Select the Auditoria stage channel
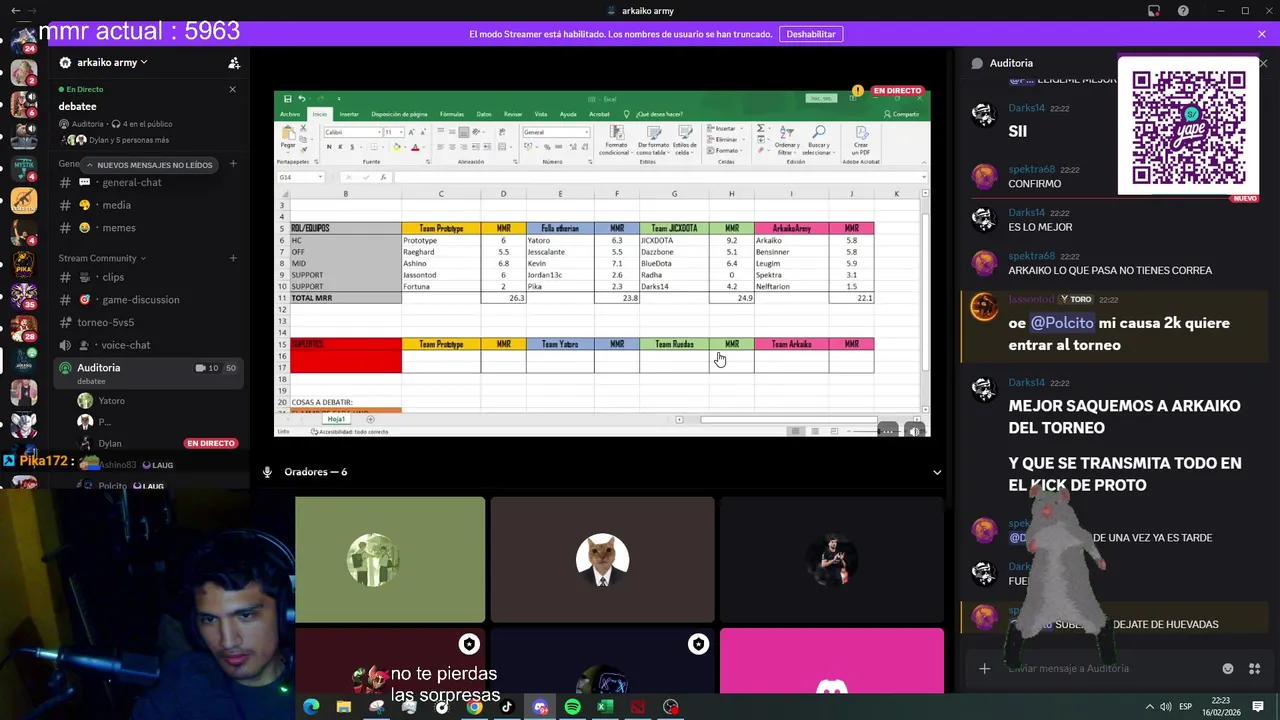The height and width of the screenshot is (720, 1280). tap(150, 373)
